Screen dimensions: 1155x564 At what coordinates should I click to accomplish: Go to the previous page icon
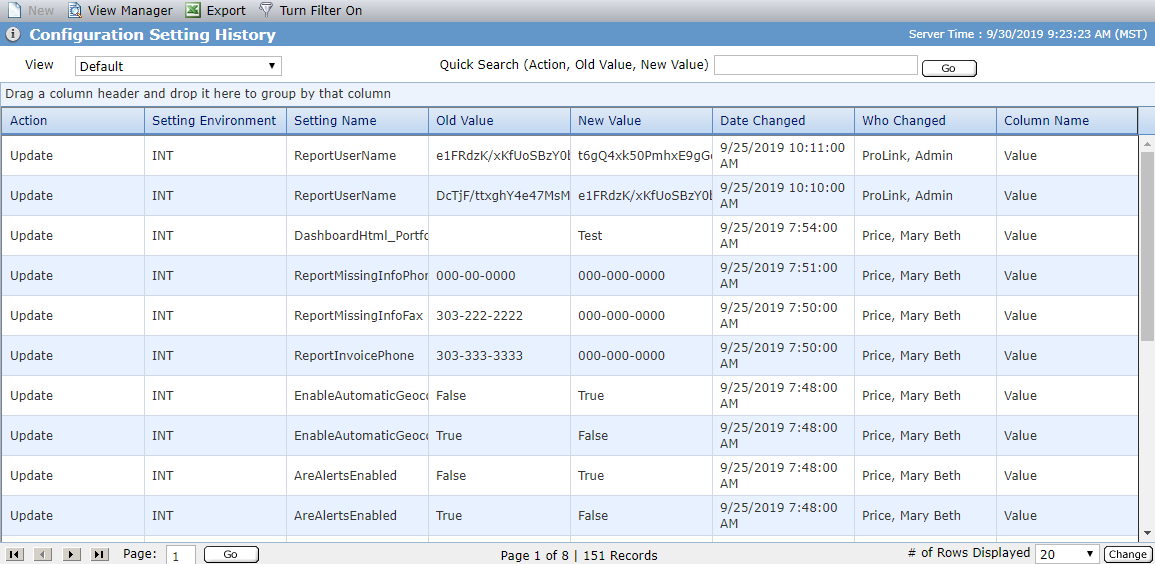pyautogui.click(x=43, y=554)
